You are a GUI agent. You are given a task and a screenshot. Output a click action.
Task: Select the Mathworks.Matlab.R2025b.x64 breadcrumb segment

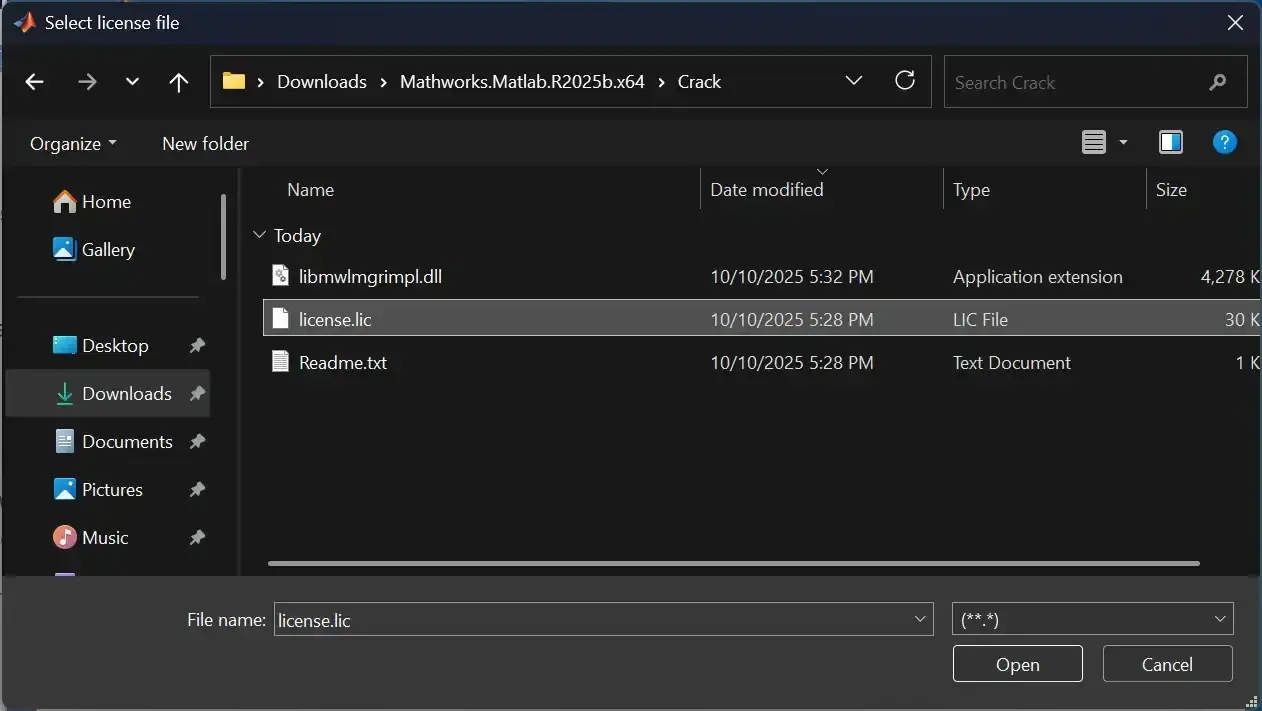(x=522, y=82)
